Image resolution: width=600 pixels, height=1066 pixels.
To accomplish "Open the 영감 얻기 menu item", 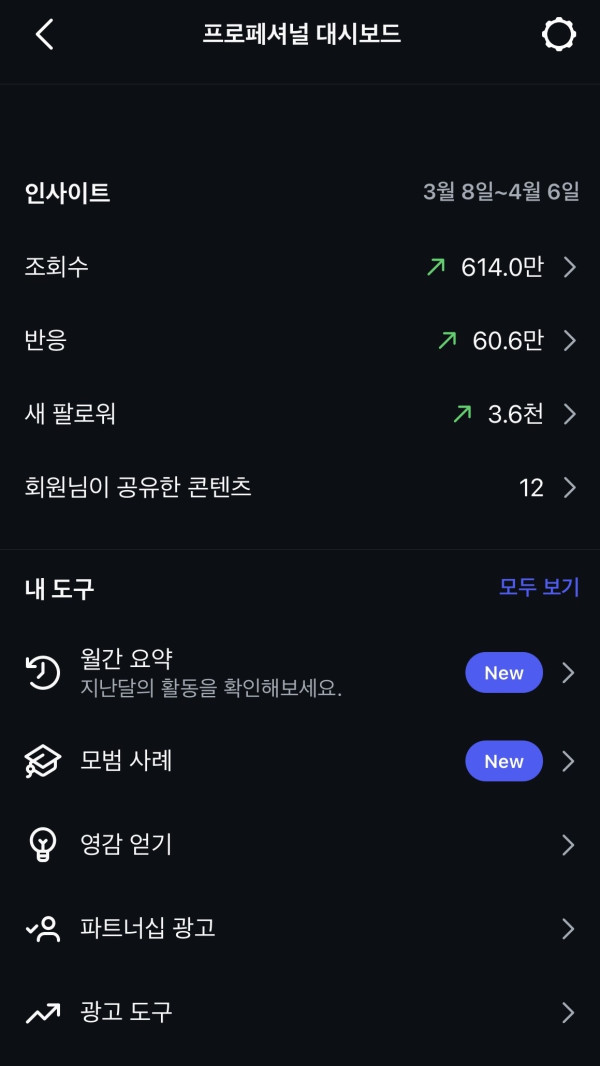I will pyautogui.click(x=127, y=845).
